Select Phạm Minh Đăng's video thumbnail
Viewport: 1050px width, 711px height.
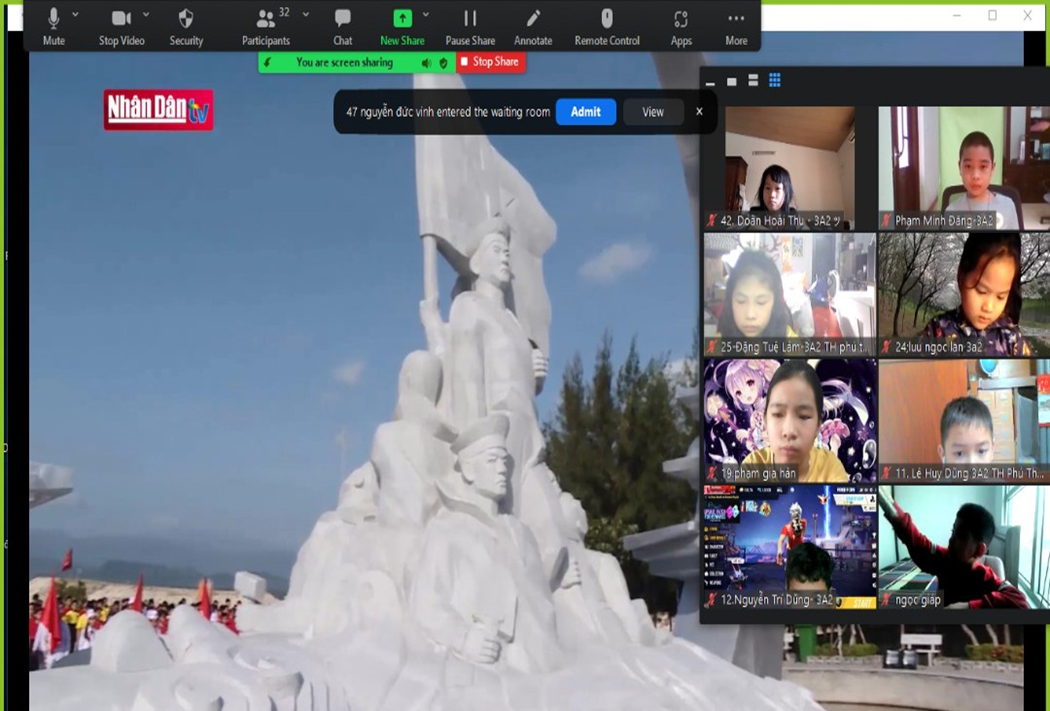tap(964, 168)
